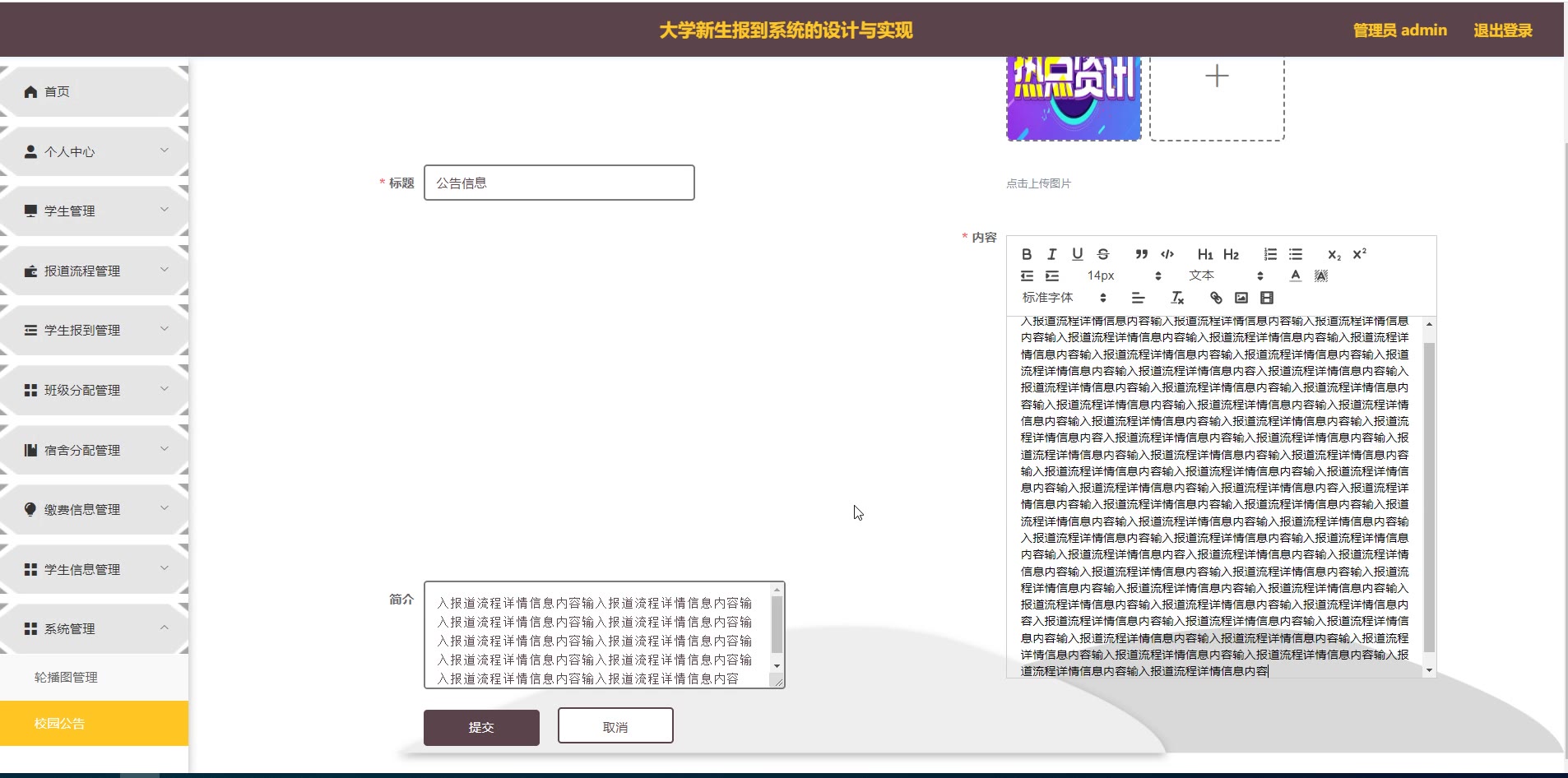Clear text formatting in the editor
Viewport: 1568px width, 778px height.
pos(1177,298)
